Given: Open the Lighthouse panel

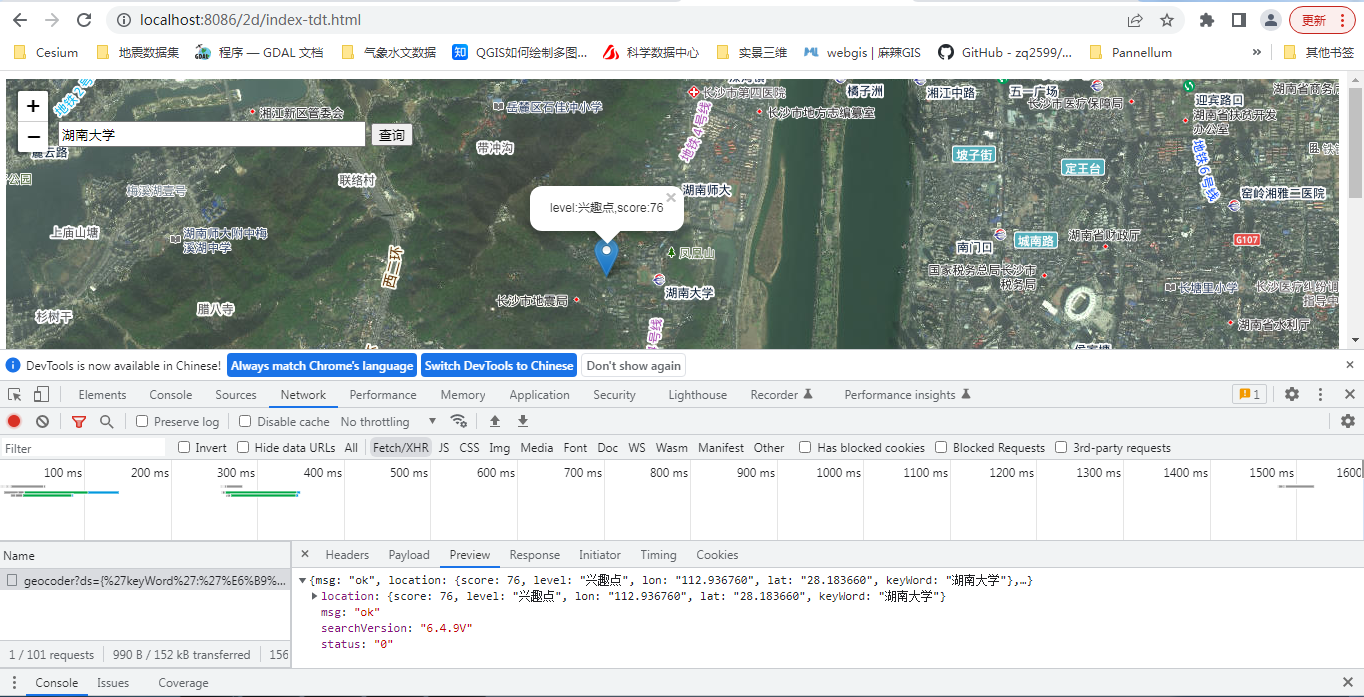Looking at the screenshot, I should pos(697,394).
